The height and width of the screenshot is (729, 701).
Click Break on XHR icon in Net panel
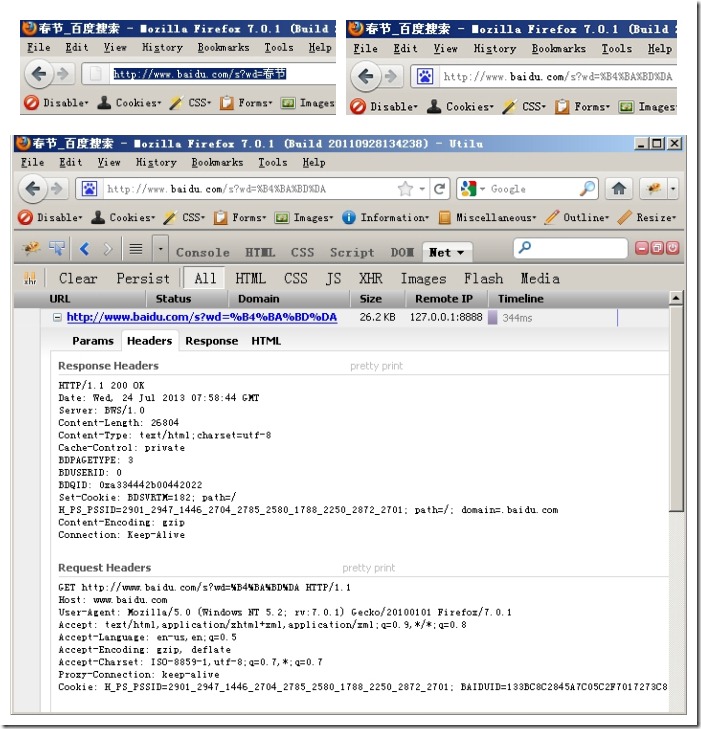pyautogui.click(x=30, y=279)
